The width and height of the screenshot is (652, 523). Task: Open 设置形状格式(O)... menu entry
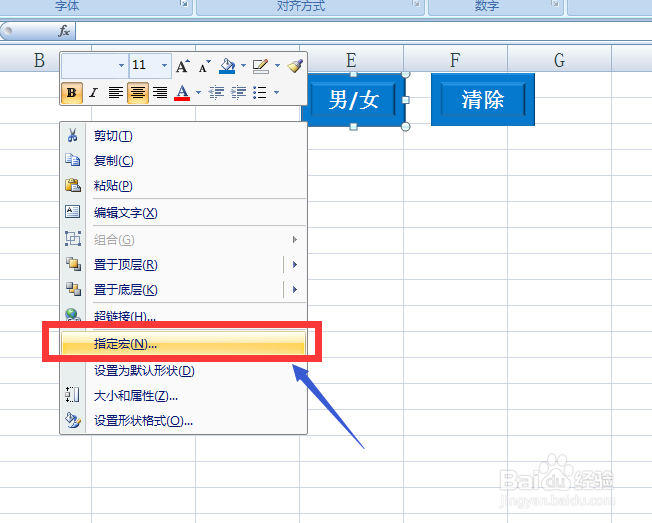(x=183, y=421)
